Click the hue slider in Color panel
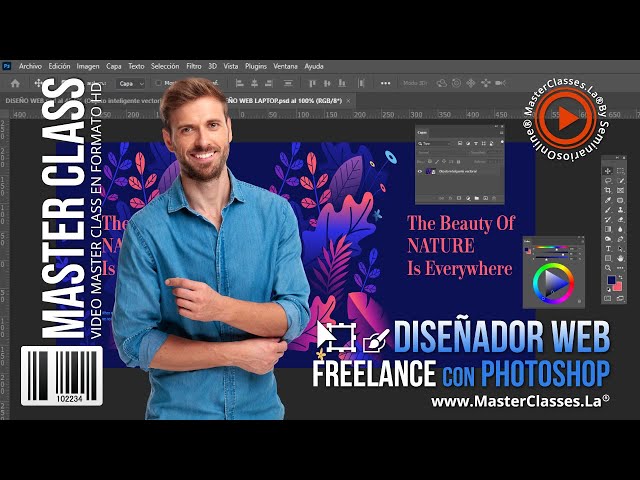This screenshot has width=640, height=480. (x=551, y=247)
